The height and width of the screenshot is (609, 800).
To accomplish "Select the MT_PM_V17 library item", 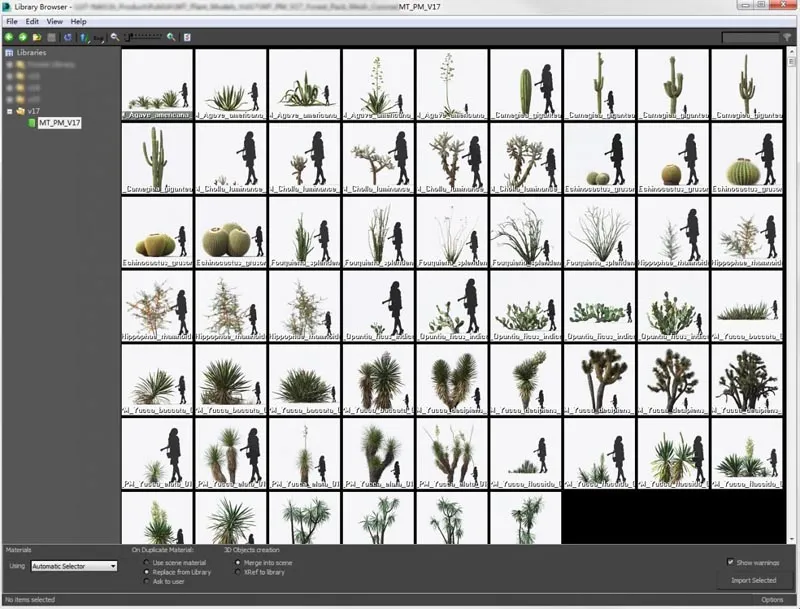I will 59,123.
